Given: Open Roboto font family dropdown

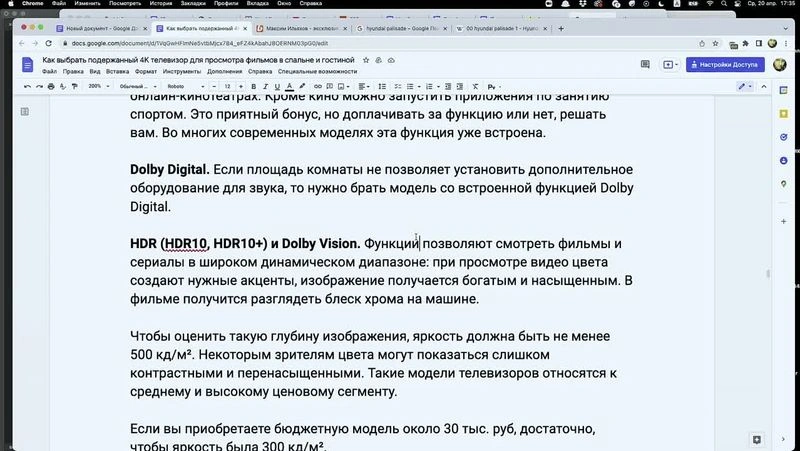Looking at the screenshot, I should [186, 87].
